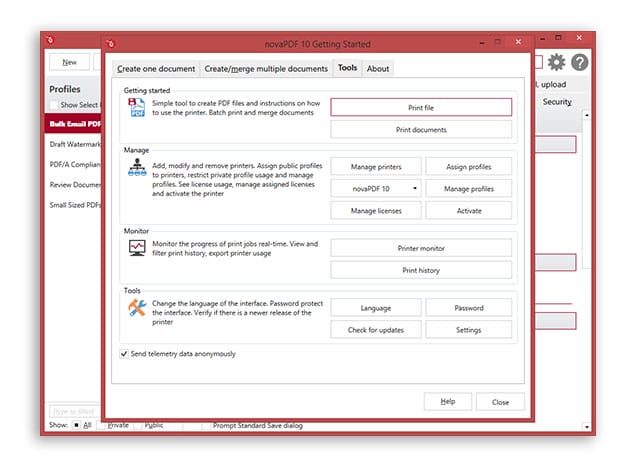Viewport: 630px width, 473px height.
Task: Minimize the Getting Started dialog
Action: click(x=481, y=43)
